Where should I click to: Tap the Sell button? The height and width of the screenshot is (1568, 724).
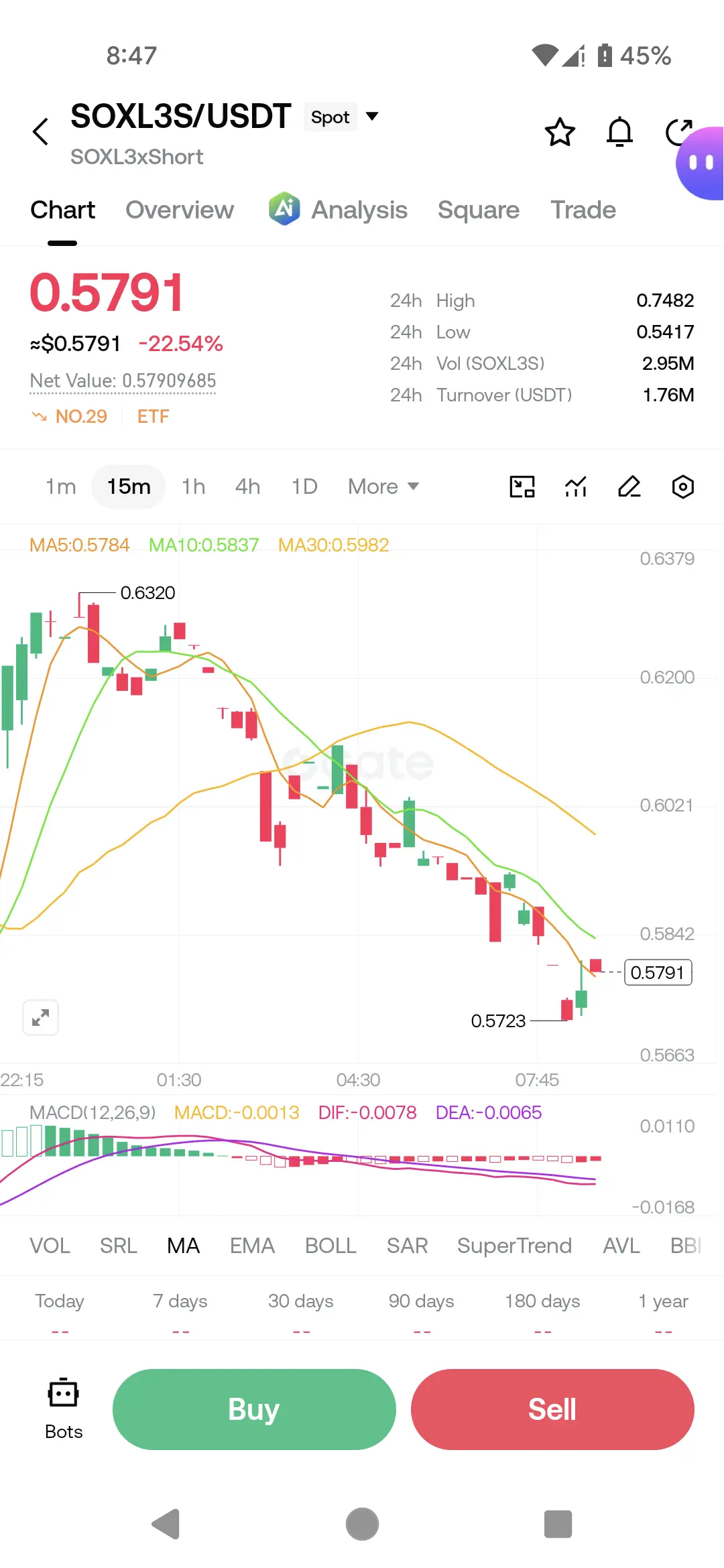pyautogui.click(x=552, y=1409)
